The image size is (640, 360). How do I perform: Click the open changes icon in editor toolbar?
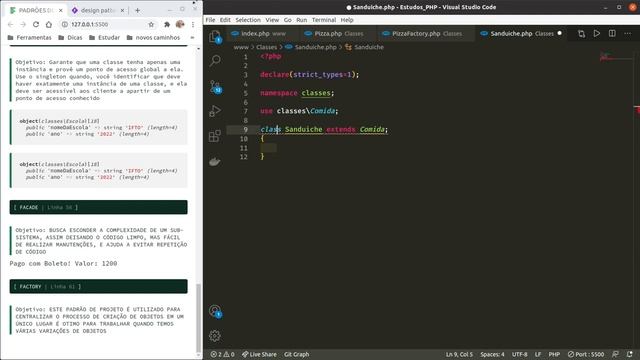[x=581, y=34]
